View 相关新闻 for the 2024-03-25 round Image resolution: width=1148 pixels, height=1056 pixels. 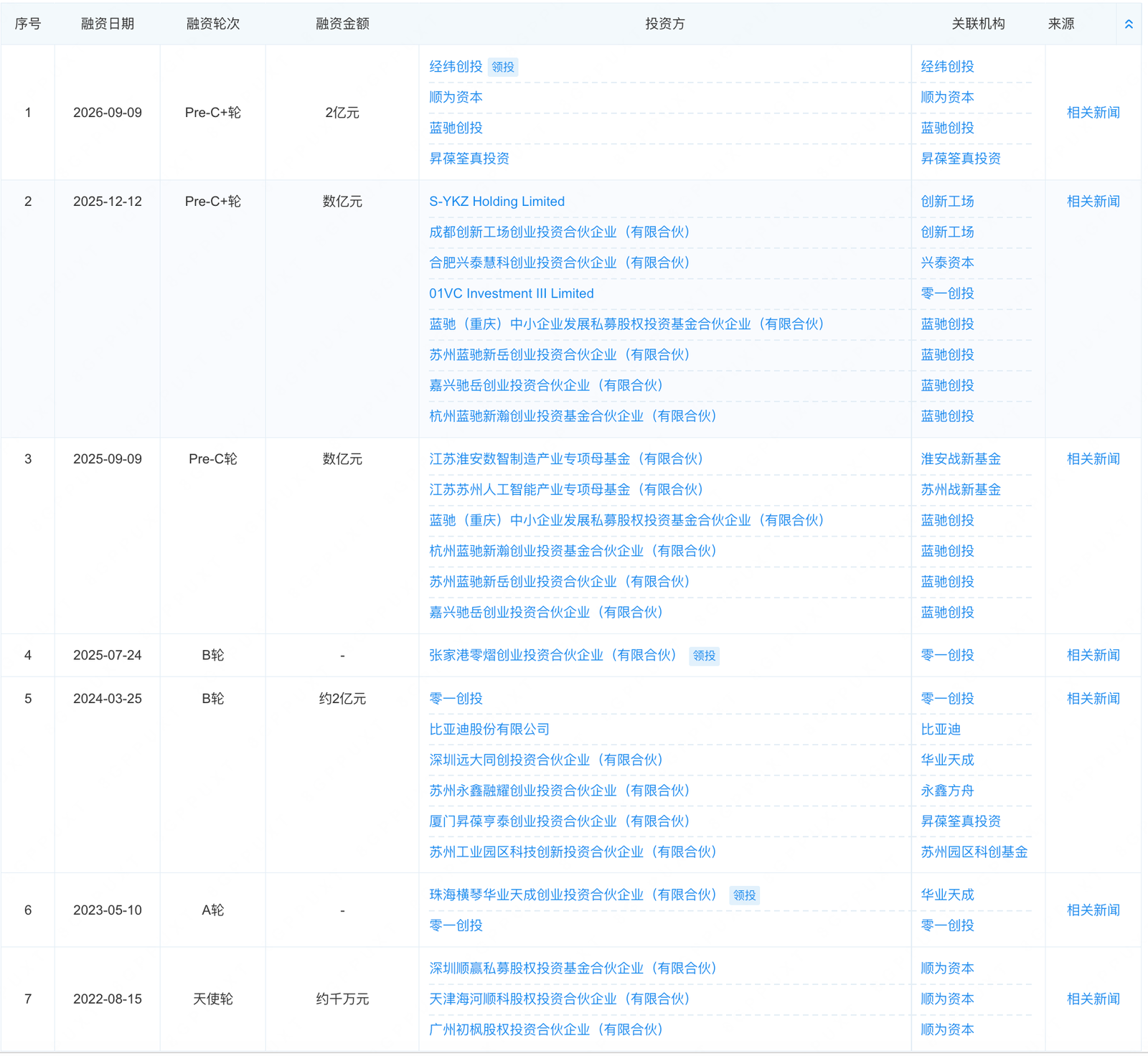[1093, 699]
